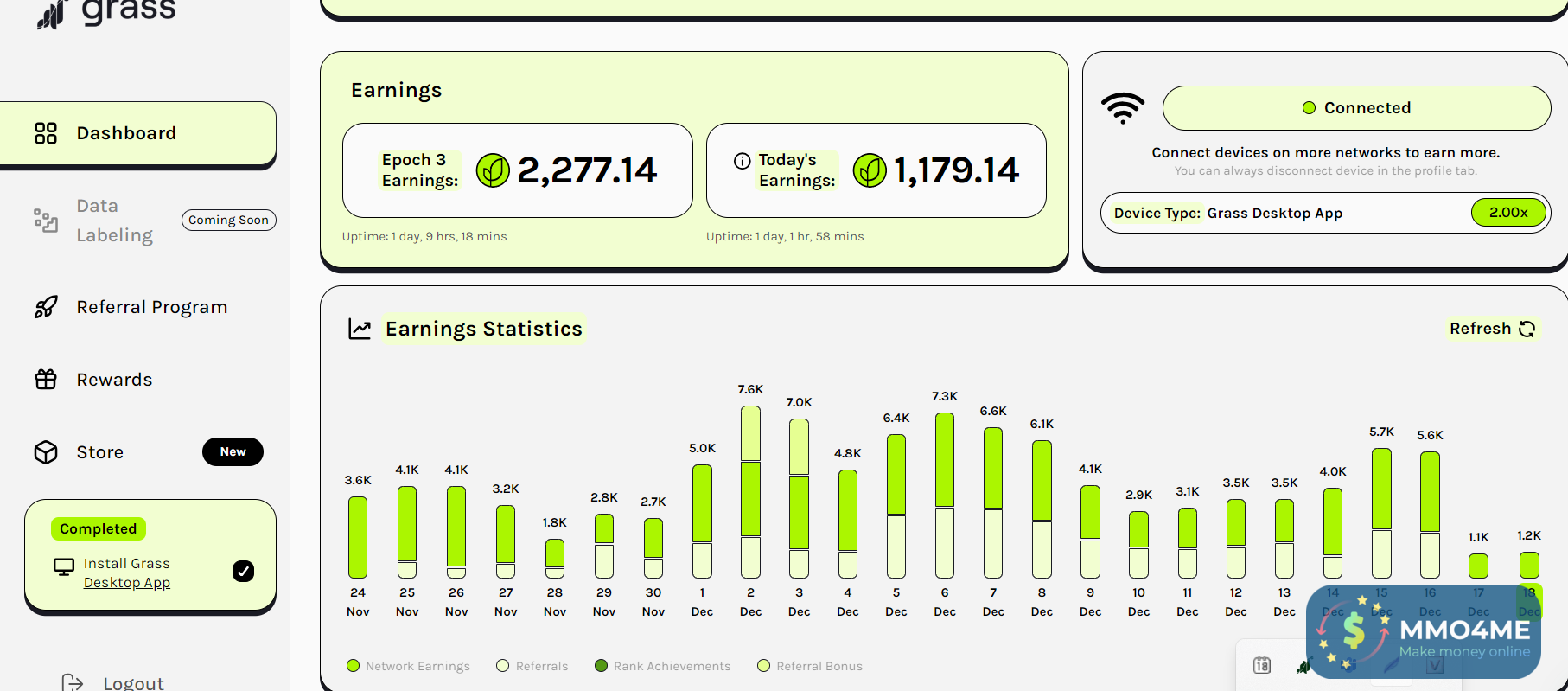This screenshot has height=691, width=1568.
Task: Click the 5 Dec 6.4K bar
Action: (896, 506)
